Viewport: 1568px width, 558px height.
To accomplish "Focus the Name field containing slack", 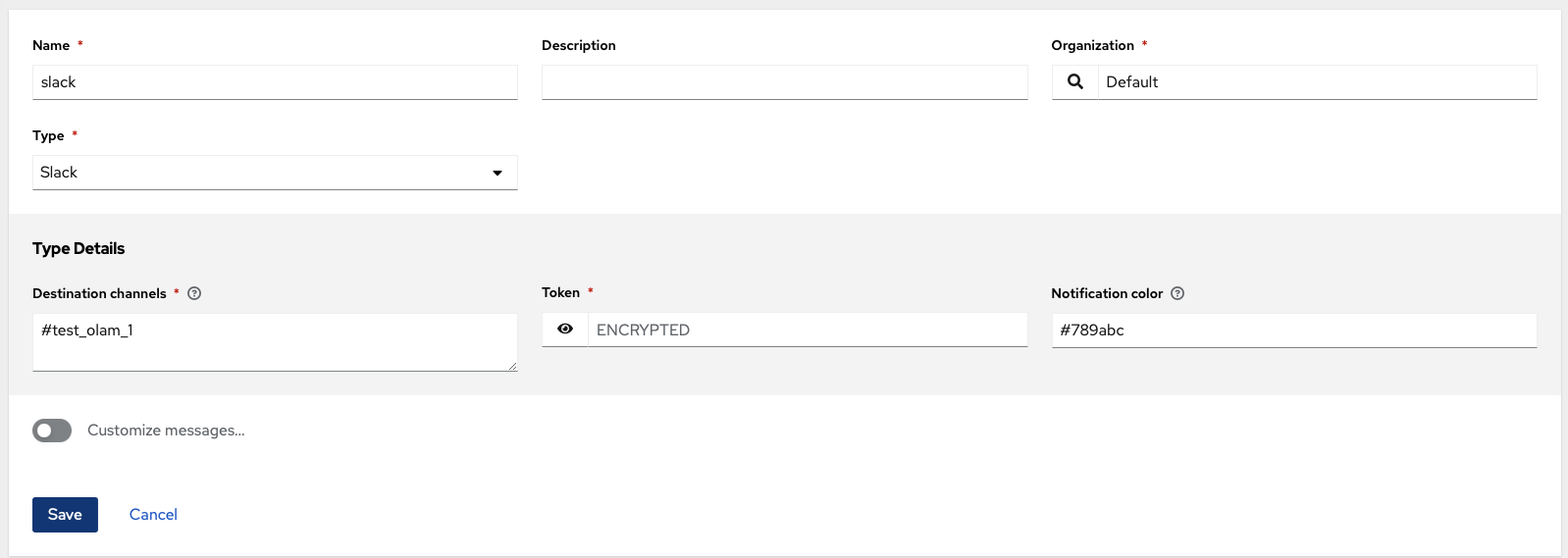I will (x=275, y=82).
